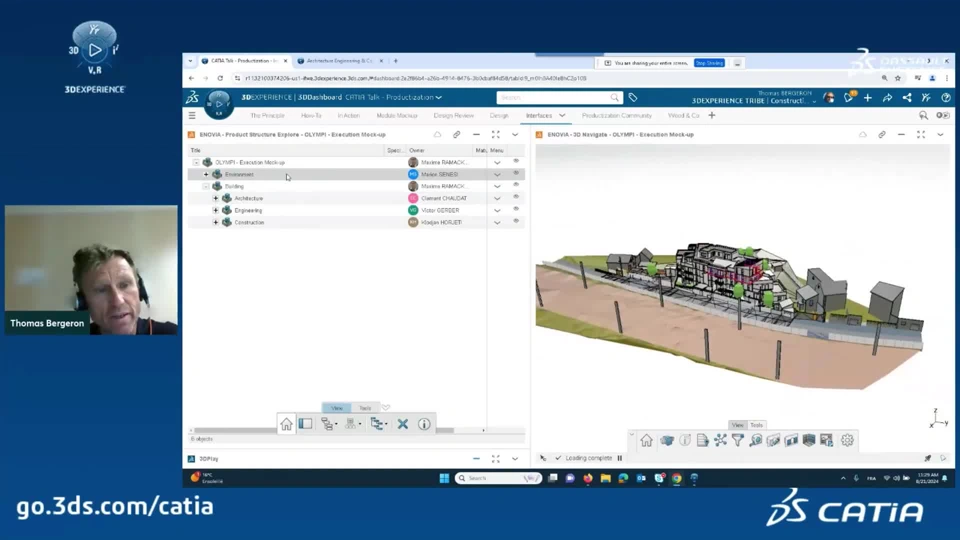Click the plus Add icon in top bar
960x540 pixels.
coord(868,97)
